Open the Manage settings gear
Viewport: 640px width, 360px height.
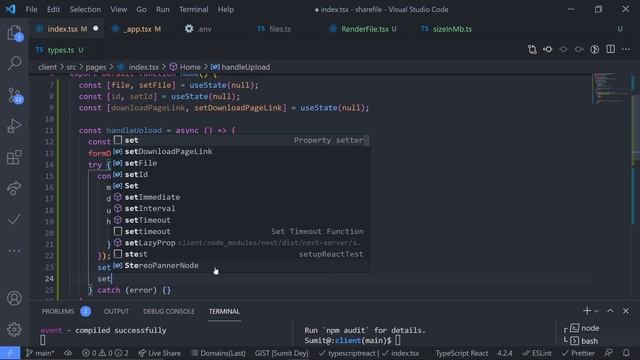tap(14, 329)
